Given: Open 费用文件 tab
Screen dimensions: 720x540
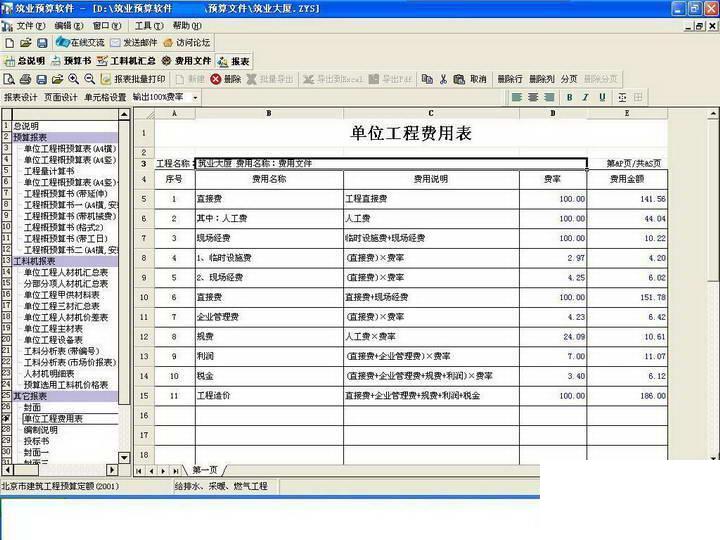Looking at the screenshot, I should (x=186, y=61).
